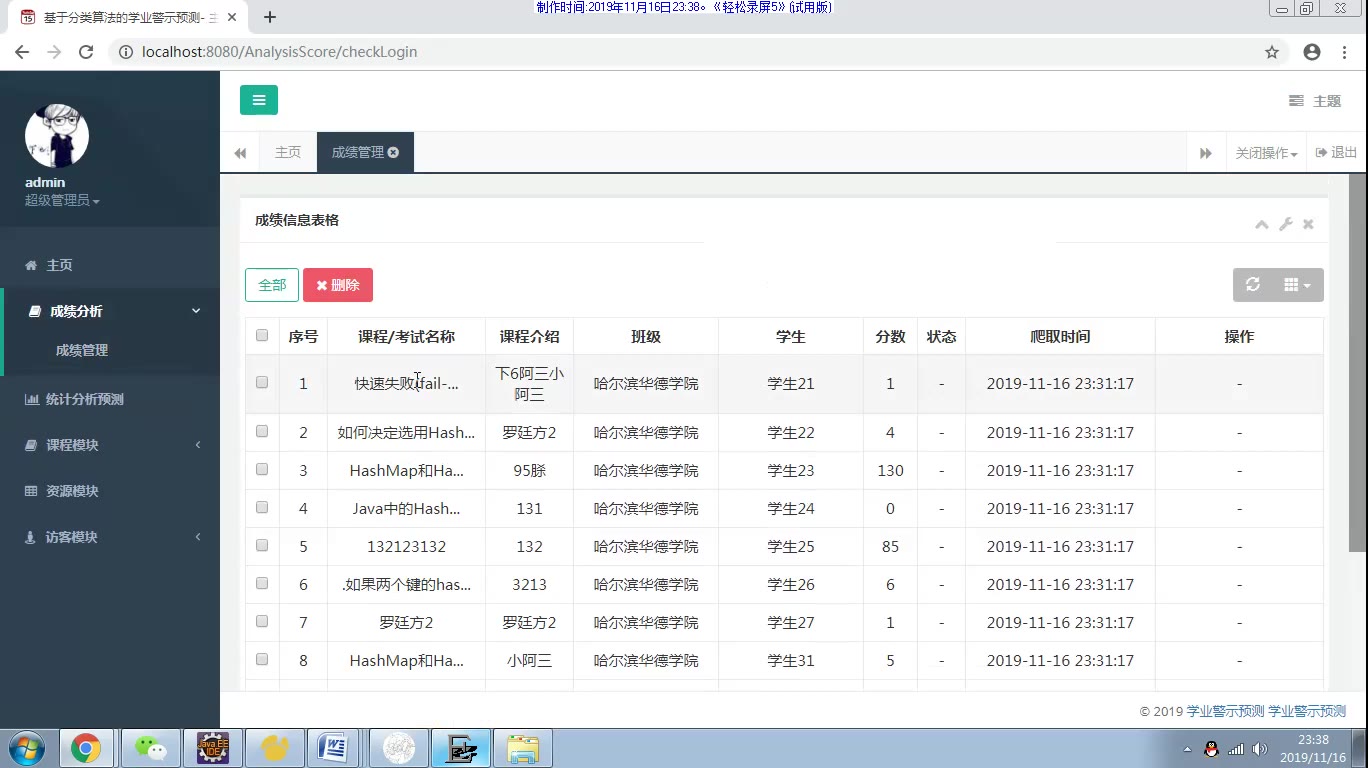Screen dimensions: 1368x768
Task: Open file explorer folder in the taskbar
Action: pos(523,748)
